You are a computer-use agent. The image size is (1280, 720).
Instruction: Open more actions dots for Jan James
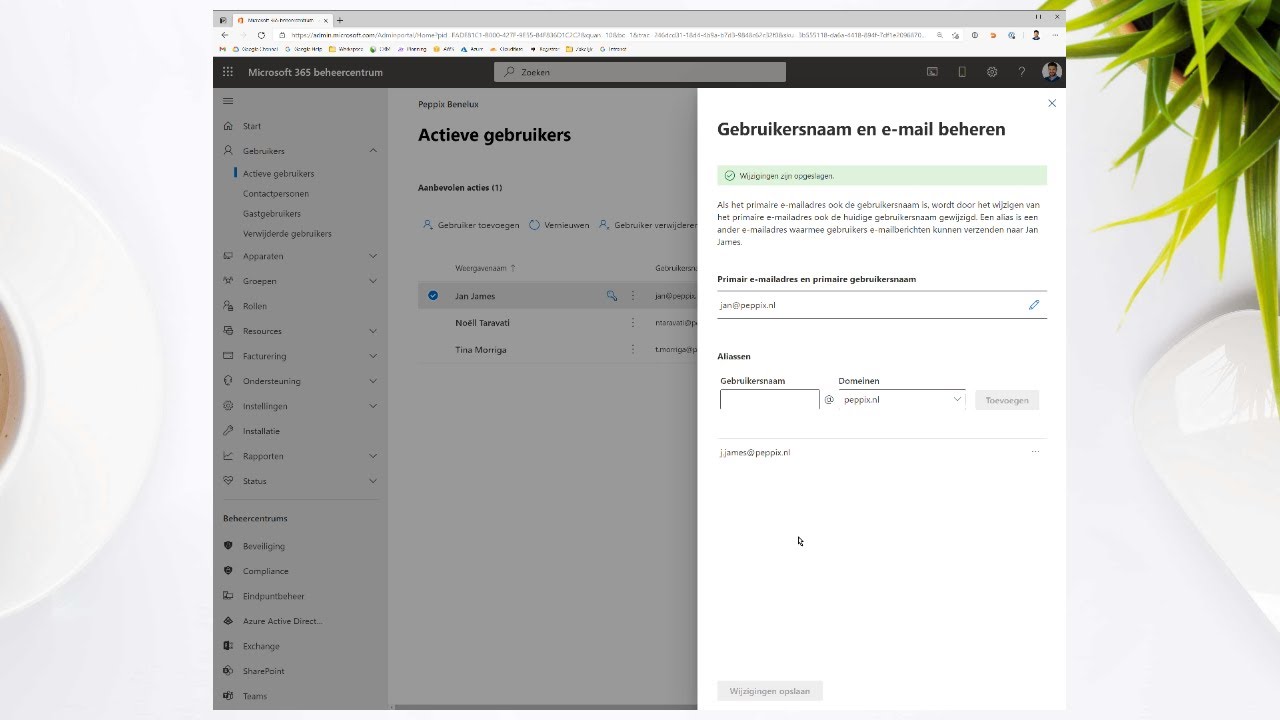[x=633, y=296]
